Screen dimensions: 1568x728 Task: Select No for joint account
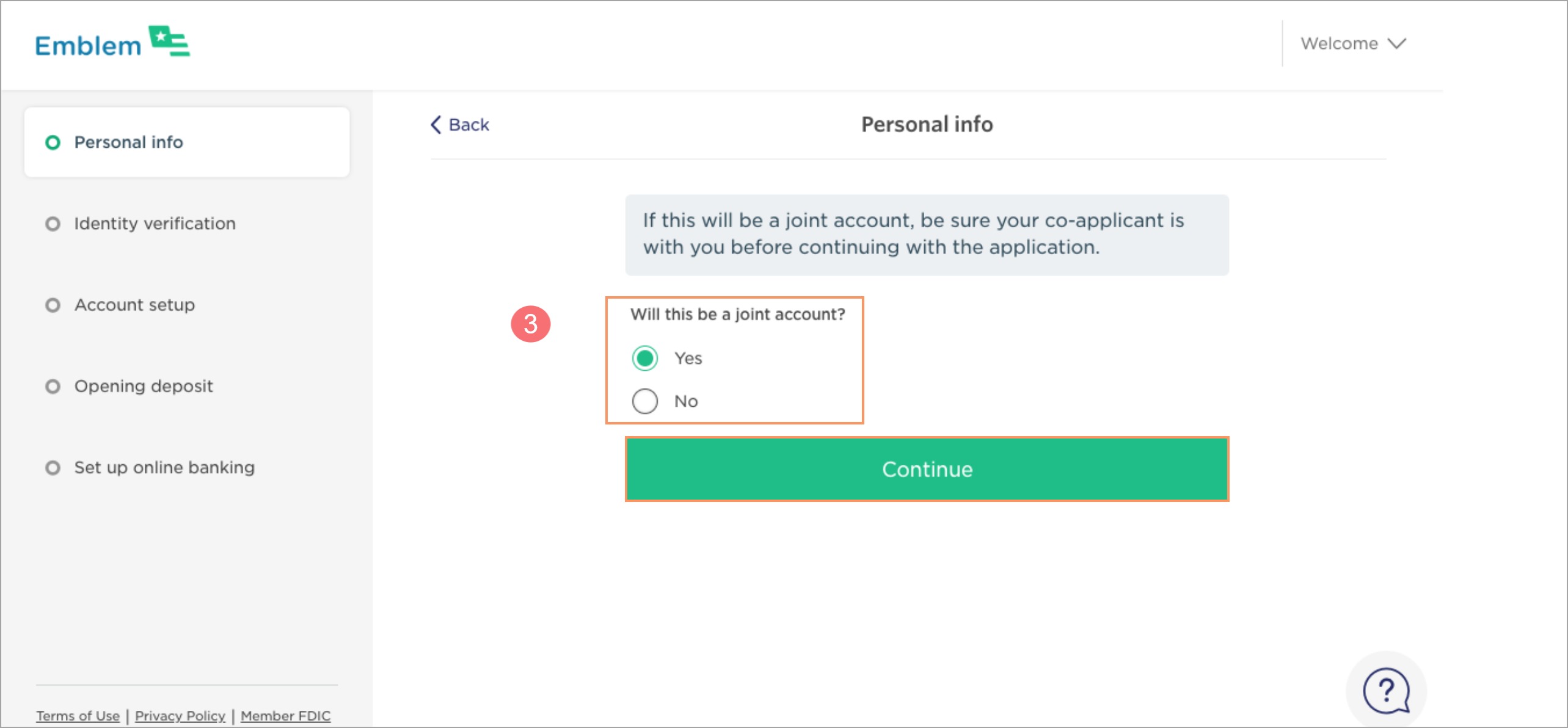[645, 401]
